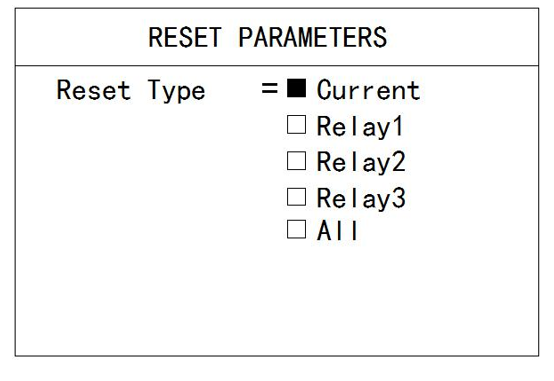This screenshot has width=554, height=381.
Task: Click the word Reset in Reset Type
Action: [x=94, y=90]
